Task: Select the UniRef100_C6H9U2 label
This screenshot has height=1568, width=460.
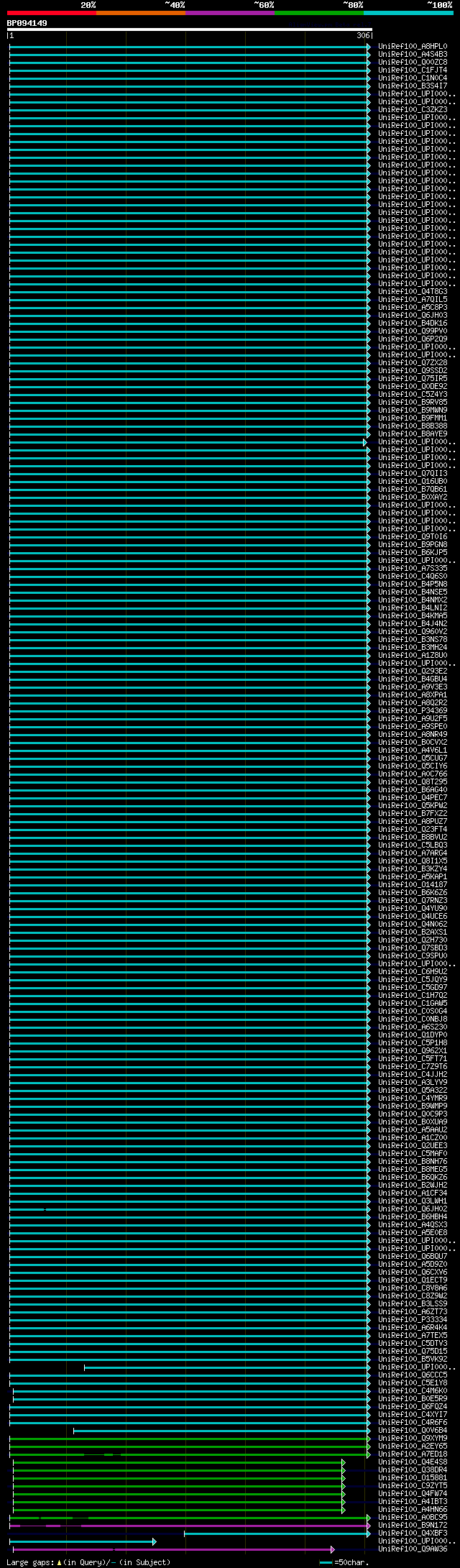Action: pyautogui.click(x=413, y=971)
